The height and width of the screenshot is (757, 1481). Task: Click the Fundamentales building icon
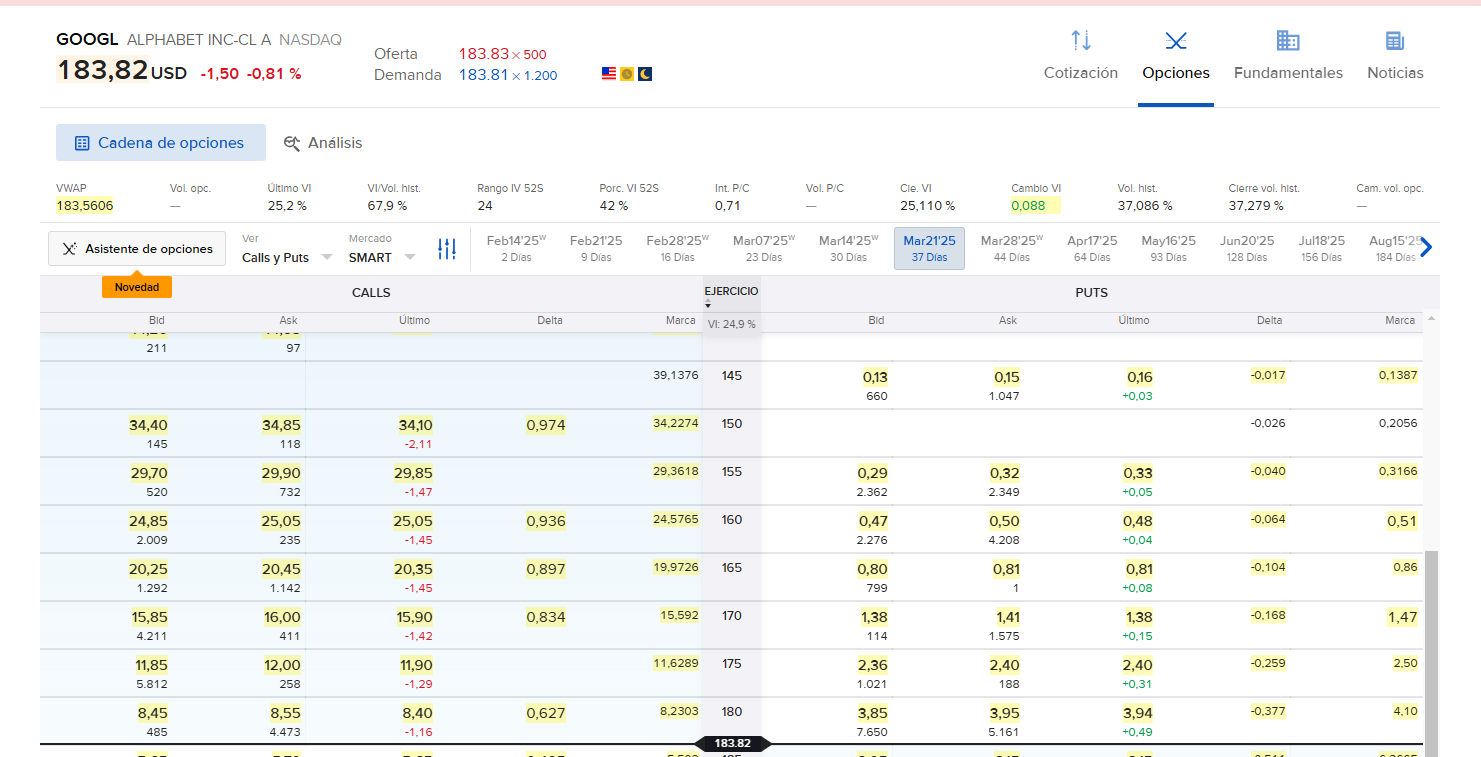(1288, 40)
